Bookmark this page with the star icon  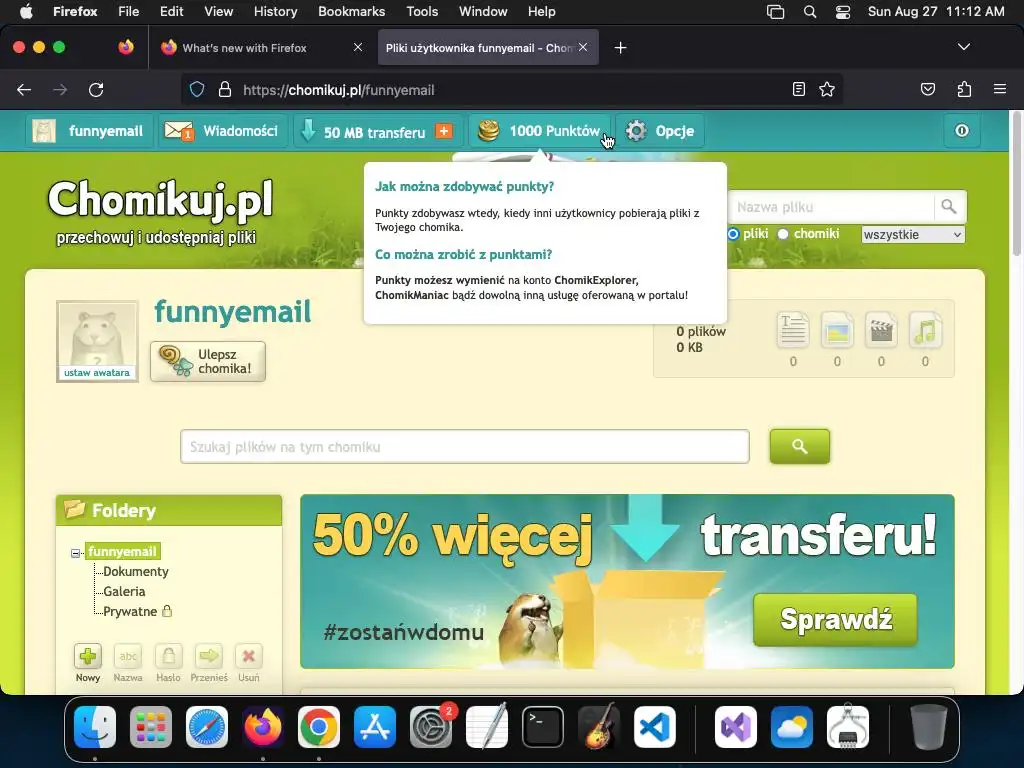(x=827, y=89)
